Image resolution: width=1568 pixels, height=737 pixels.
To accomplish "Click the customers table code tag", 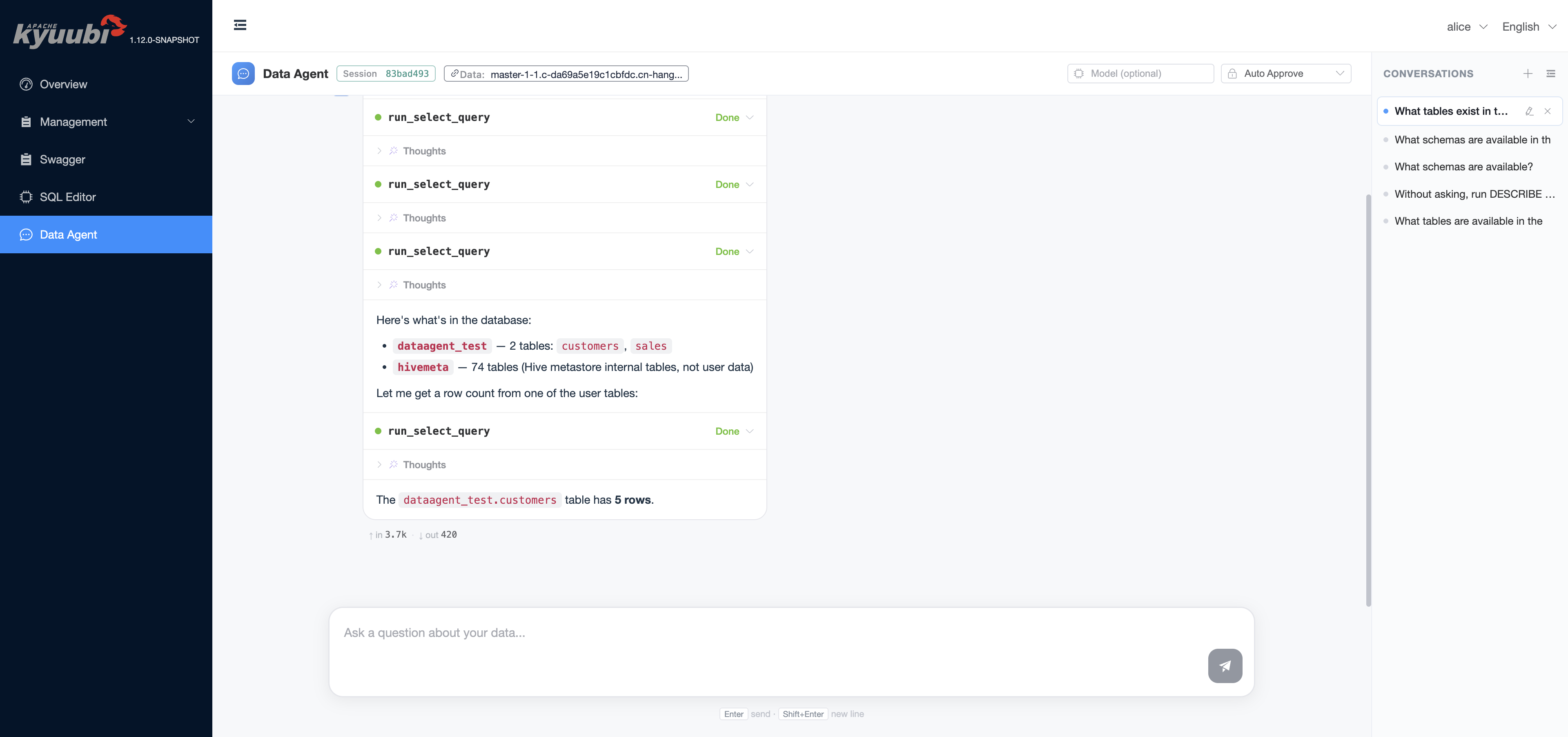I will pos(590,346).
